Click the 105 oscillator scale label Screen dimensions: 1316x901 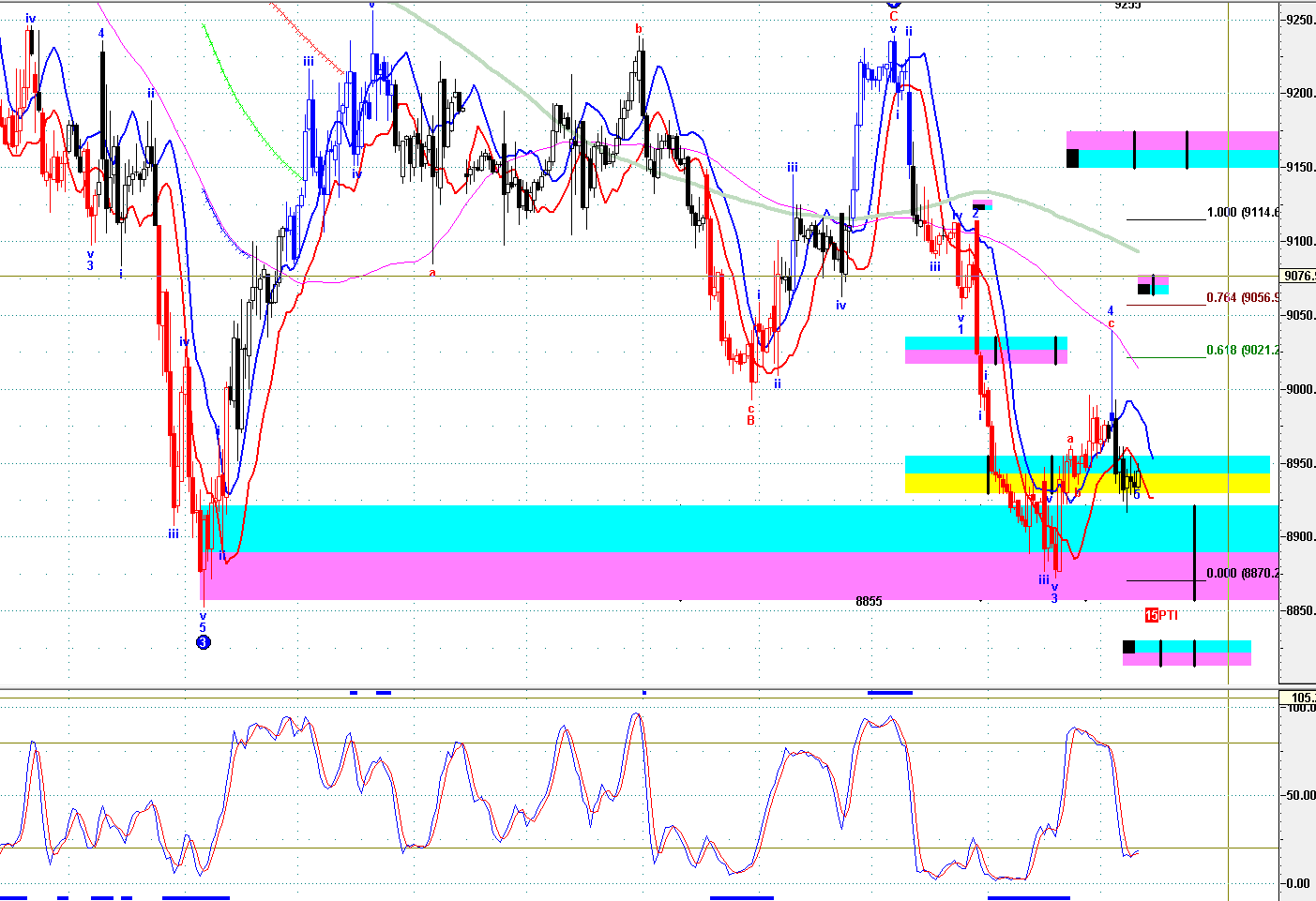1300,698
